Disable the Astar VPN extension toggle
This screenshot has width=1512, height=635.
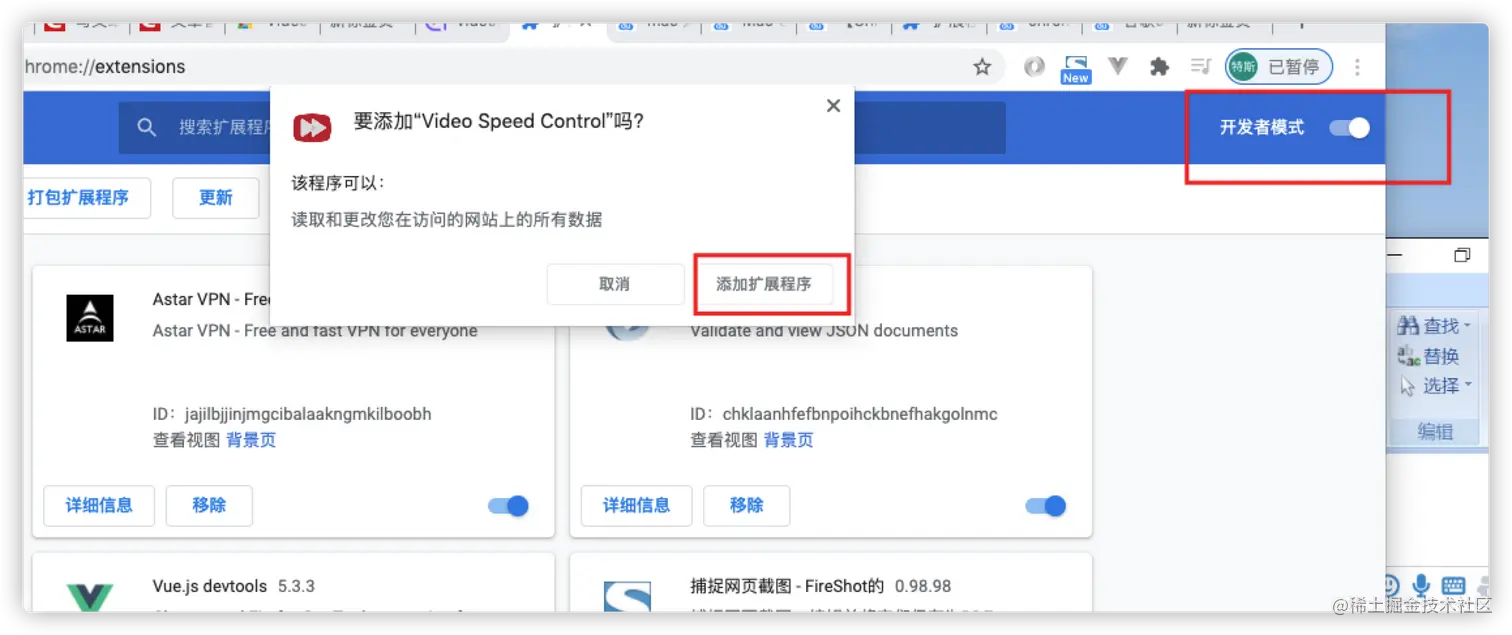(x=508, y=506)
